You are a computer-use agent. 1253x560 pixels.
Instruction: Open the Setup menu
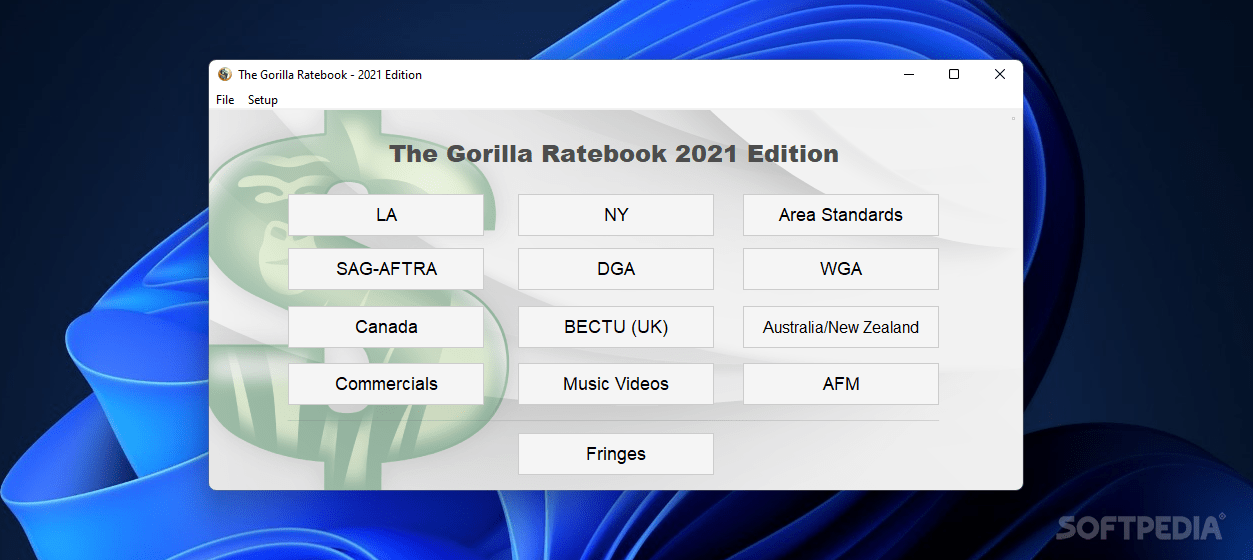point(263,100)
